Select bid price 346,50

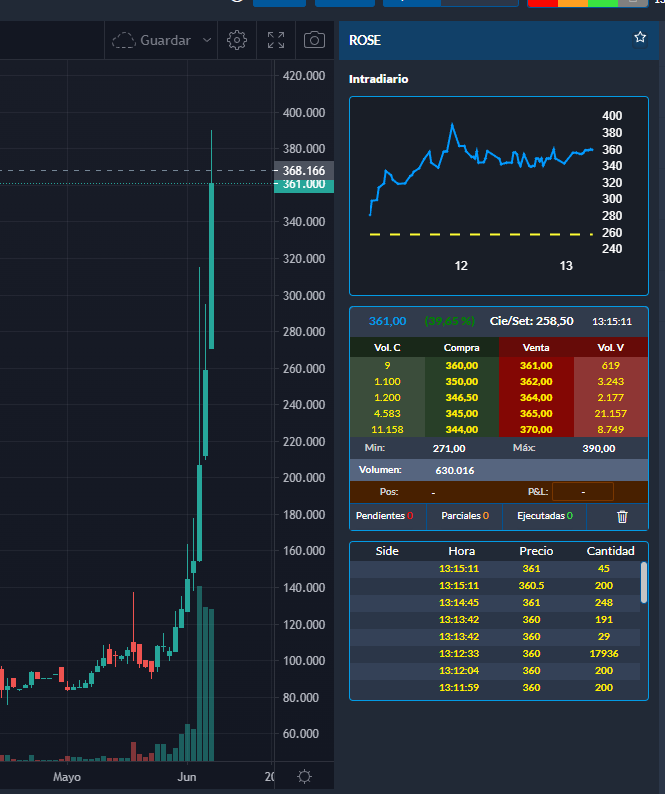click(461, 398)
